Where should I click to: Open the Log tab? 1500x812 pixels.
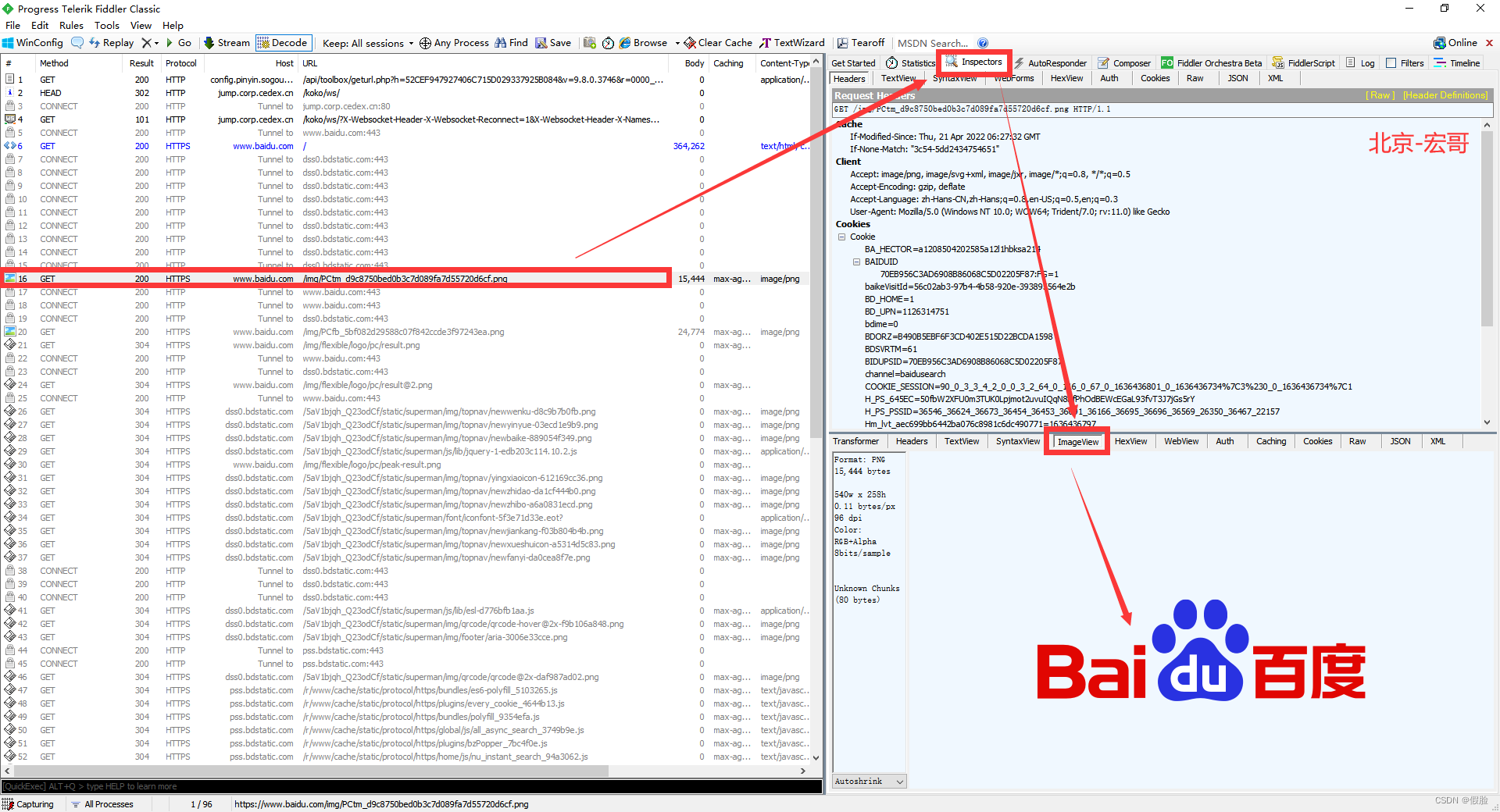(1360, 63)
